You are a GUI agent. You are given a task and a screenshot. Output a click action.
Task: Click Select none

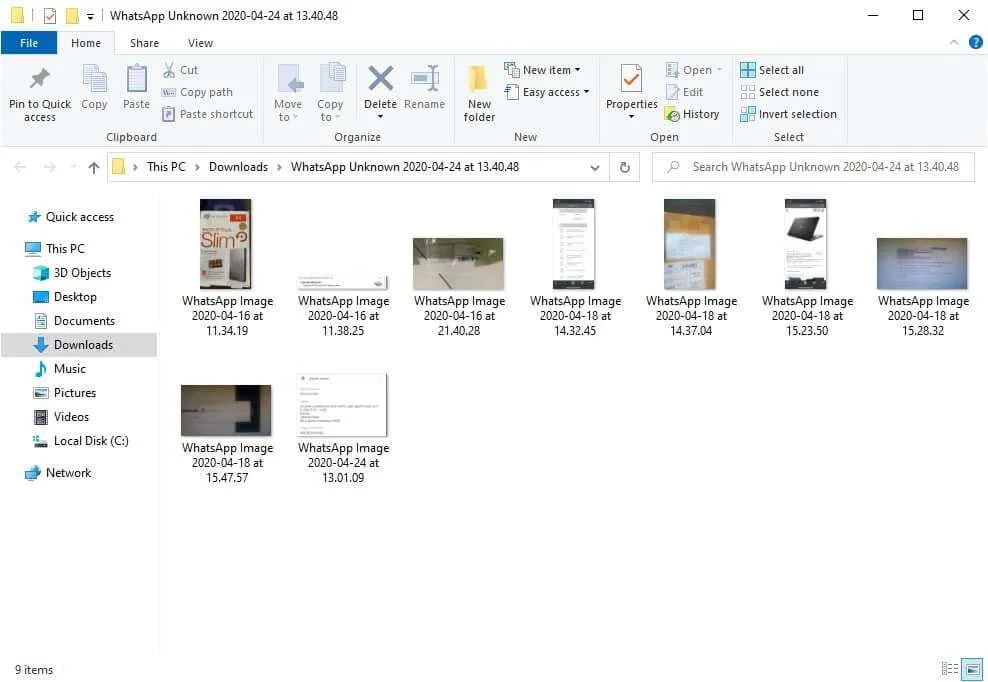click(779, 92)
